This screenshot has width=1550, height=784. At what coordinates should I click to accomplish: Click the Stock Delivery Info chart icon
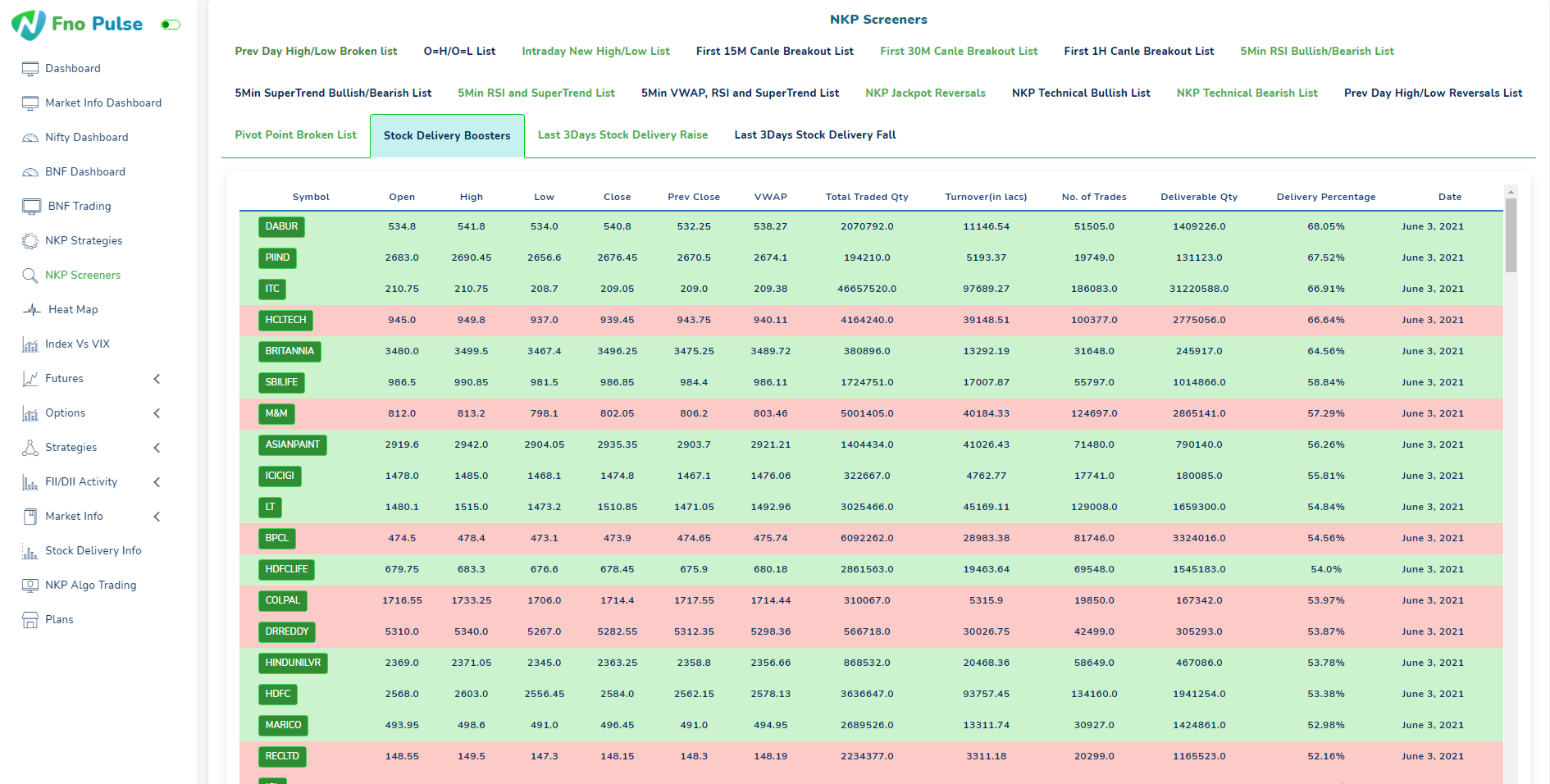click(x=30, y=551)
